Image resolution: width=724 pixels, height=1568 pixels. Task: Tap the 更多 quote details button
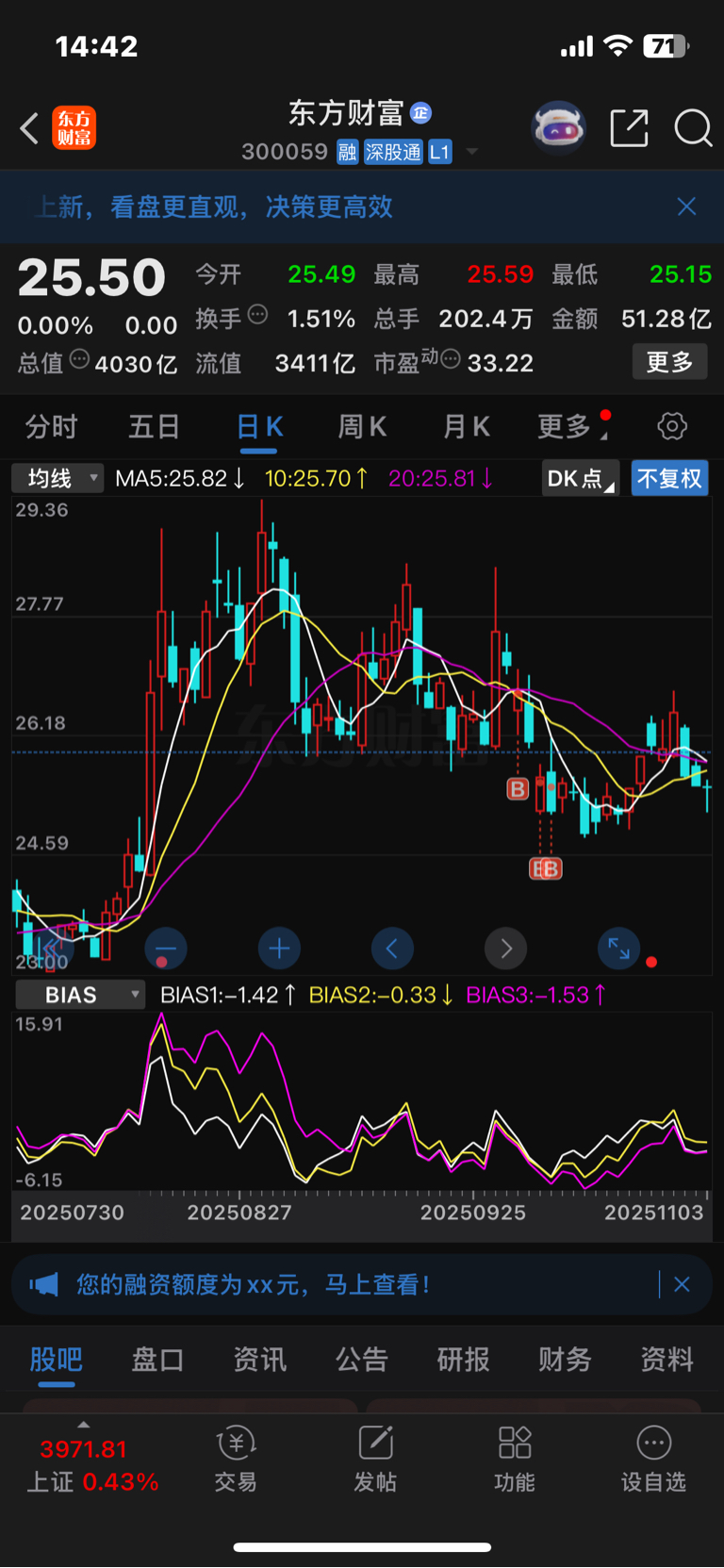pyautogui.click(x=669, y=361)
